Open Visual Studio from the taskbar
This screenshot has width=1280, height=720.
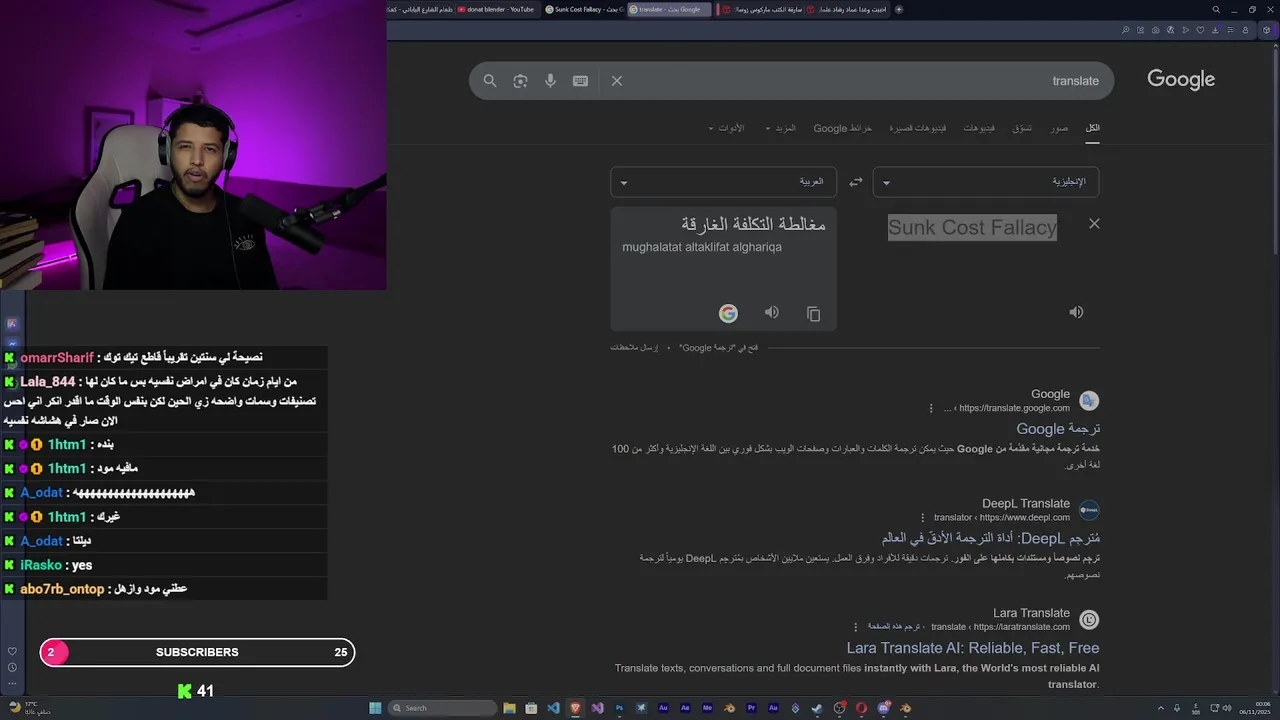point(597,708)
